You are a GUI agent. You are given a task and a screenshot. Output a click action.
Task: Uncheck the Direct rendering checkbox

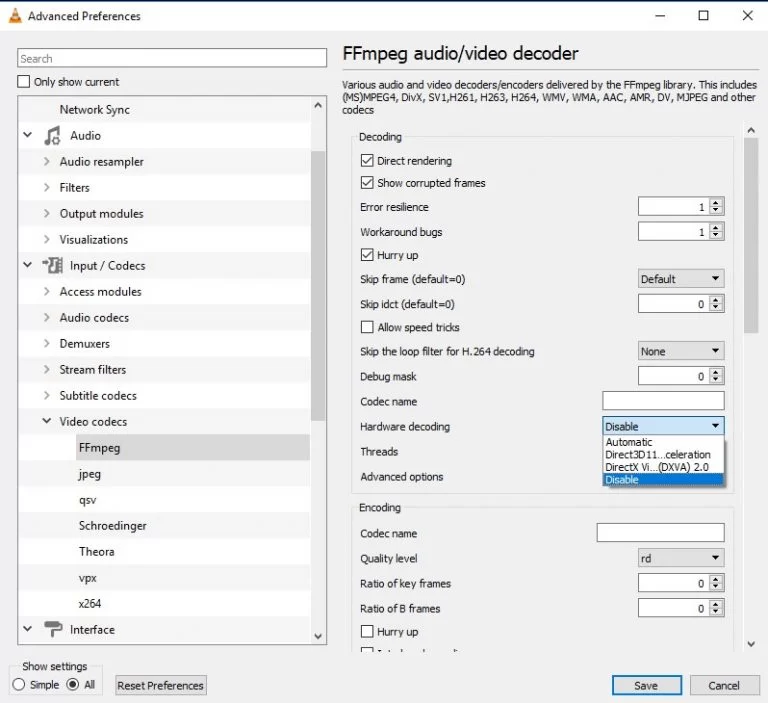[x=366, y=161]
